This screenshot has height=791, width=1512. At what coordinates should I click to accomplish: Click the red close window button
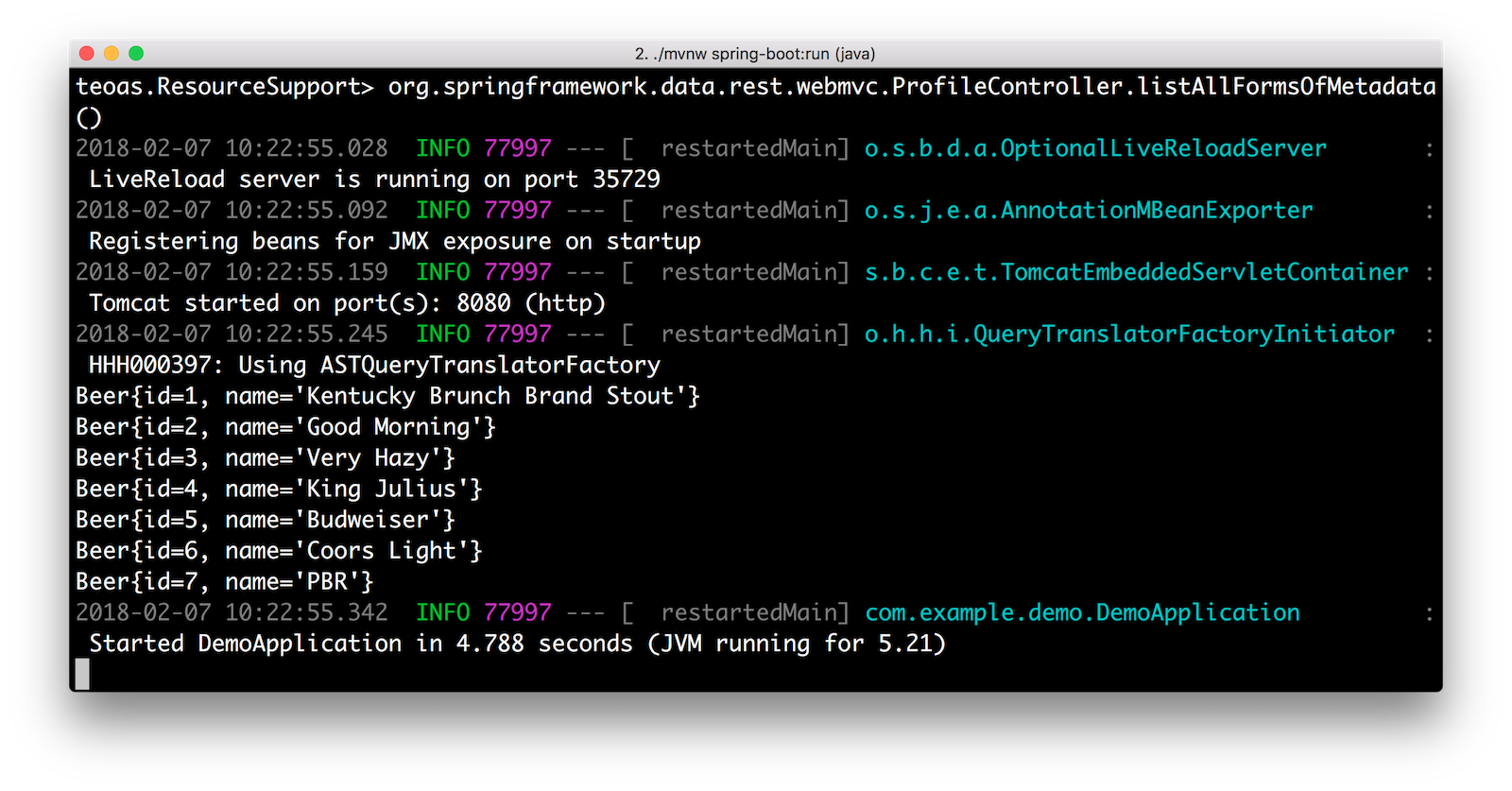87,54
